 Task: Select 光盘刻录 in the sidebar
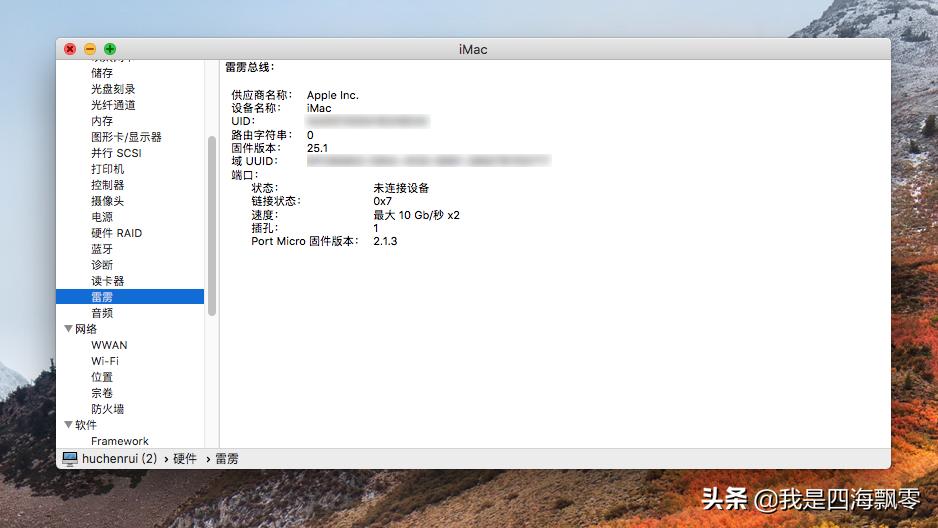(x=113, y=89)
